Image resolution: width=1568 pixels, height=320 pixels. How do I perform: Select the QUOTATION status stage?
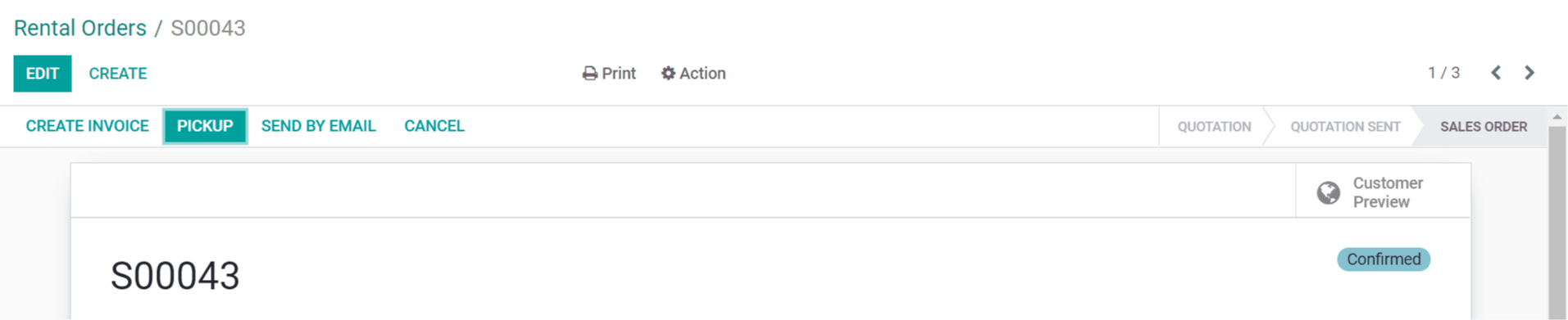pyautogui.click(x=1214, y=127)
